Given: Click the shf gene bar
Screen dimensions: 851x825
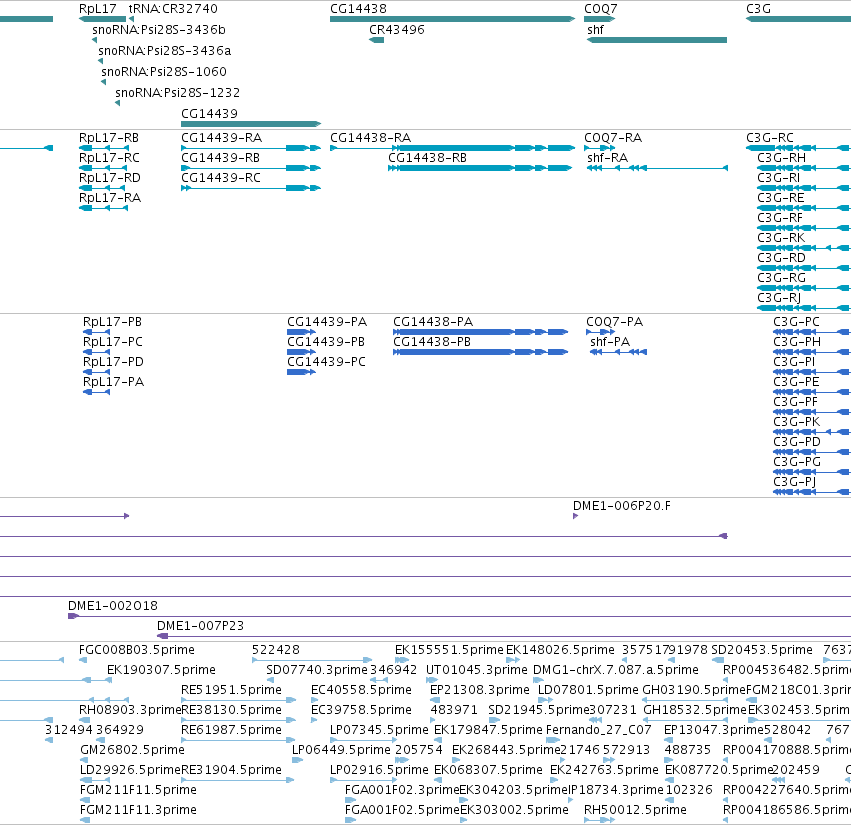Looking at the screenshot, I should click(x=657, y=40).
